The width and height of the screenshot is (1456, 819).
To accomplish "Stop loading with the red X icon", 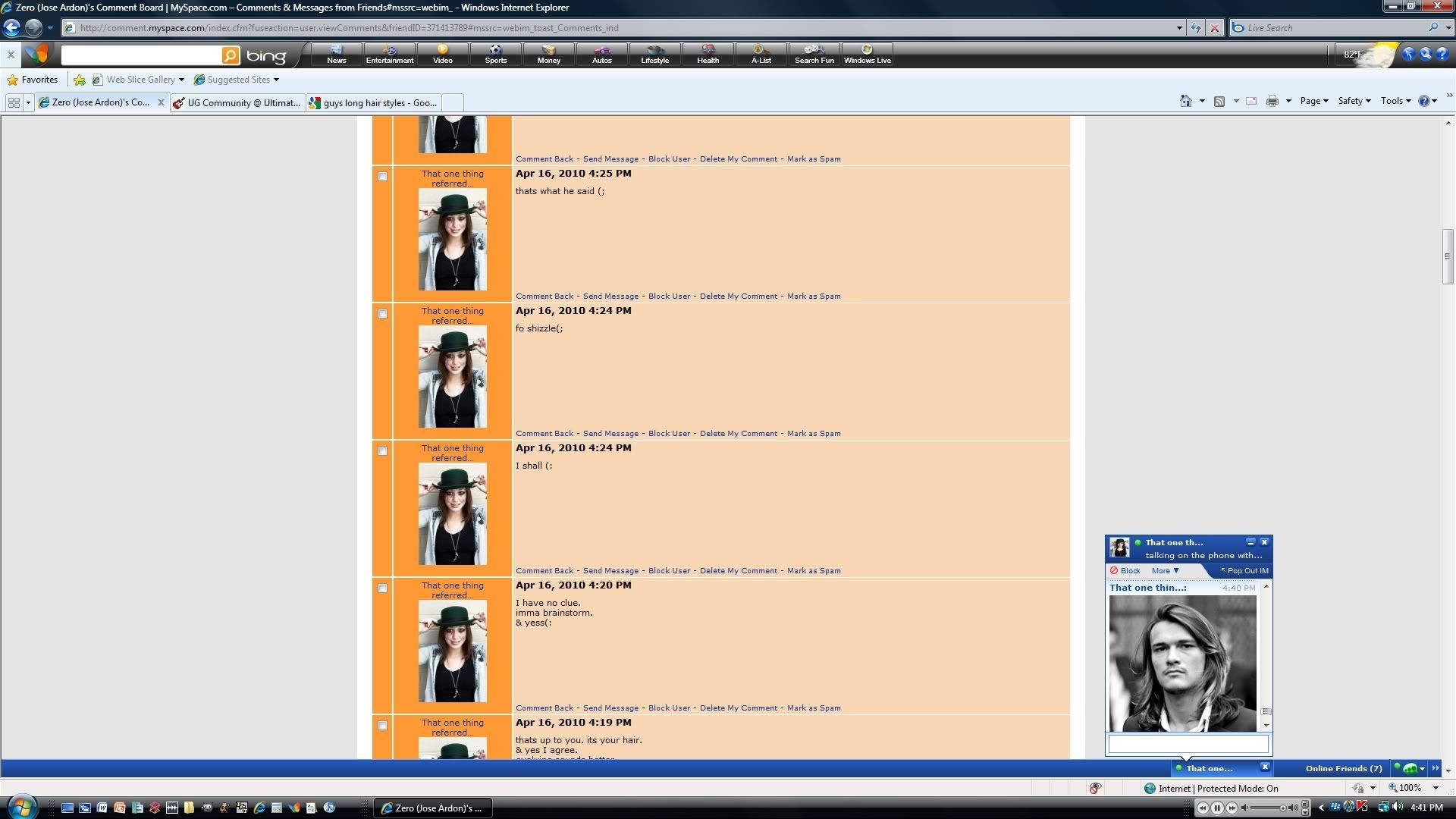I will click(x=1215, y=28).
